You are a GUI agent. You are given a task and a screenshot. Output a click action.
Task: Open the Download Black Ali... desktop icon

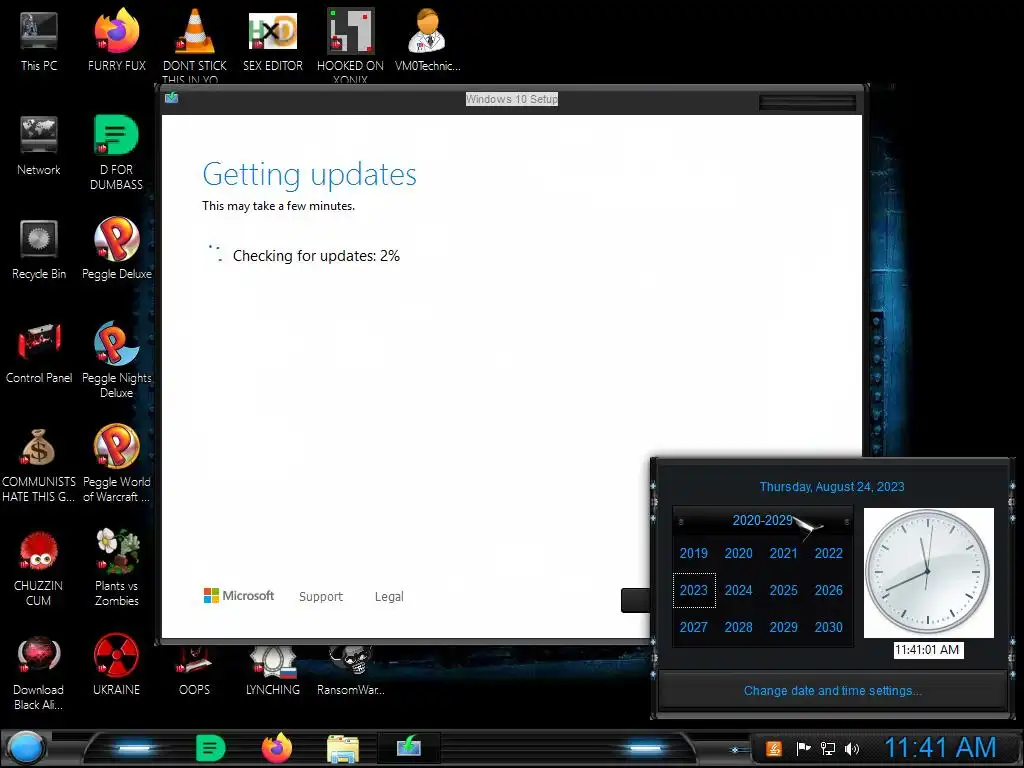point(39,671)
